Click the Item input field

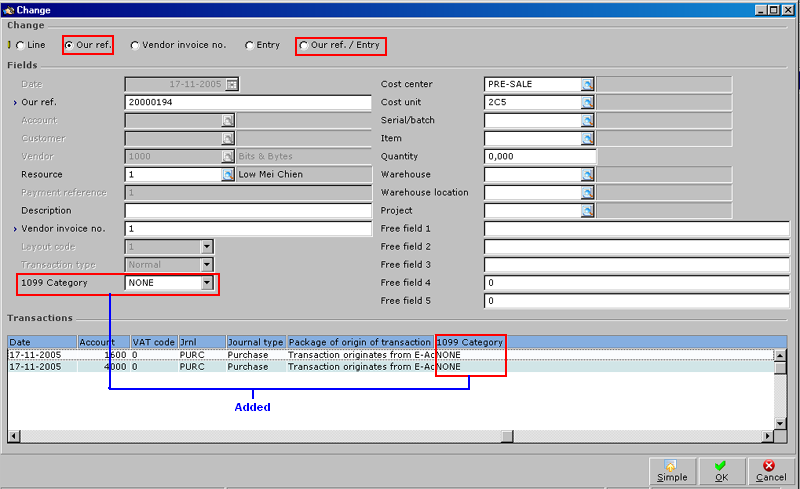(533, 138)
